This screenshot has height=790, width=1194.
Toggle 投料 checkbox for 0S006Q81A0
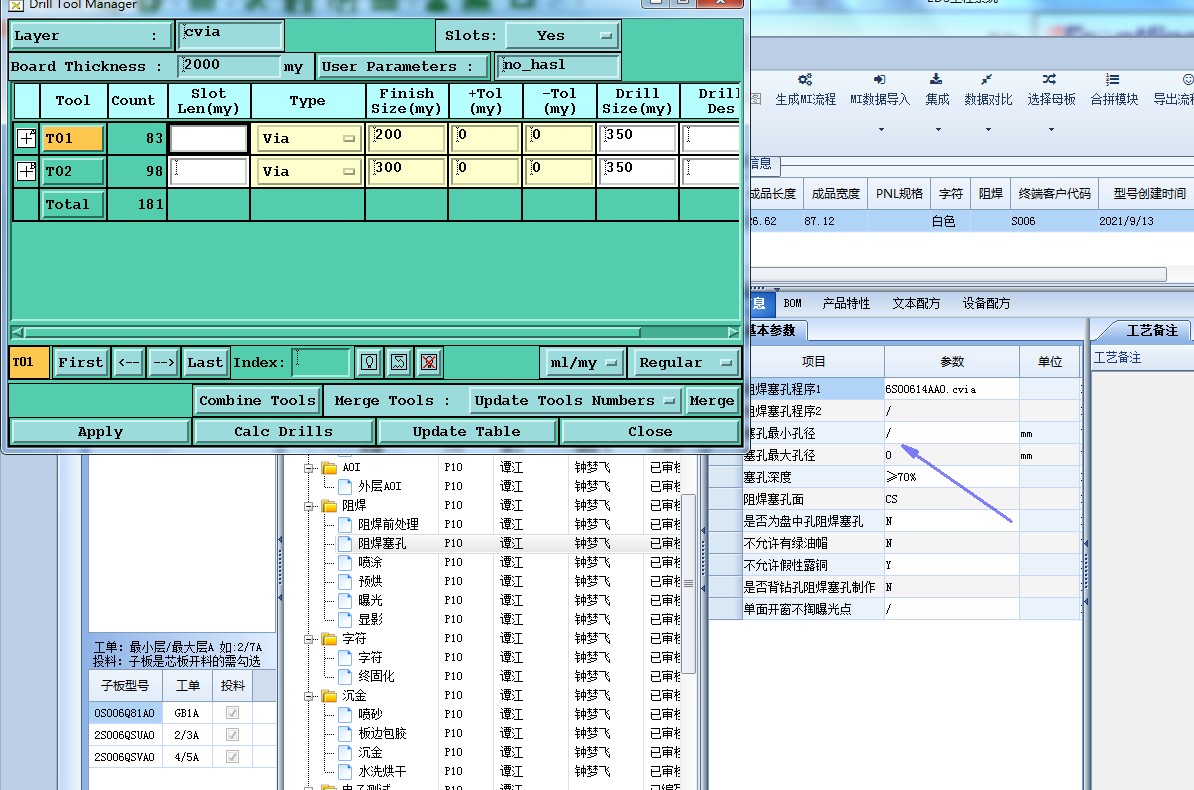(x=232, y=713)
